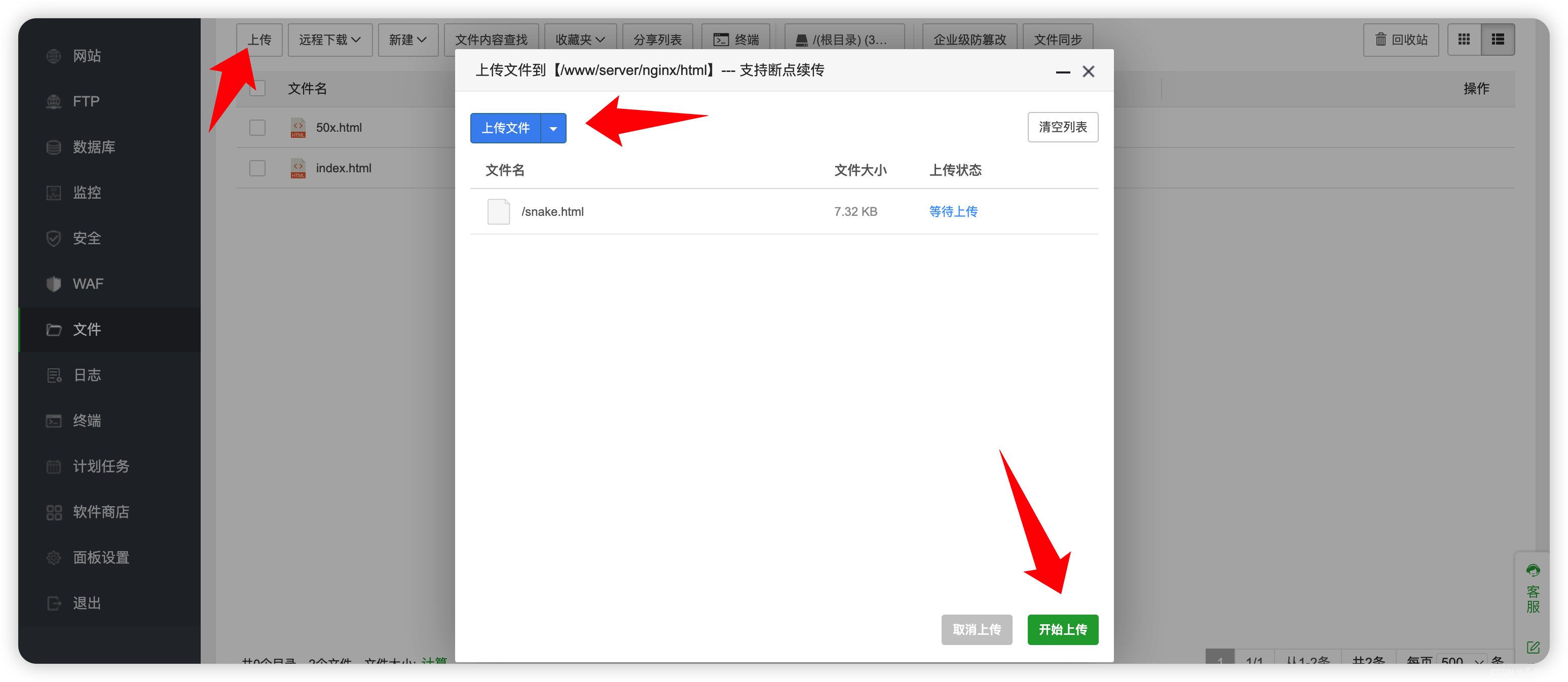1568x682 pixels.
Task: Click the 面板设置 gear icon
Action: click(x=54, y=558)
